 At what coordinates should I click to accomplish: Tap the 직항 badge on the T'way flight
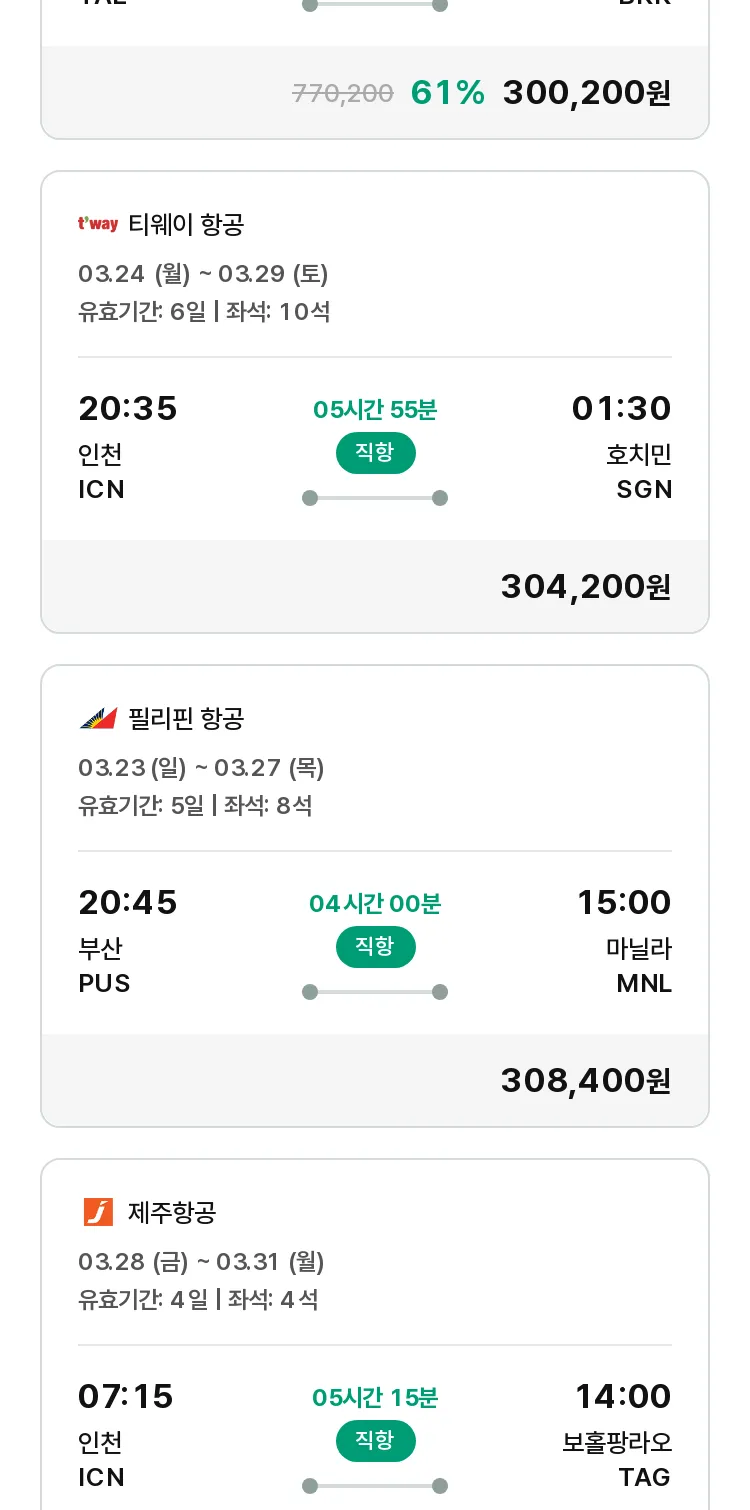point(375,453)
